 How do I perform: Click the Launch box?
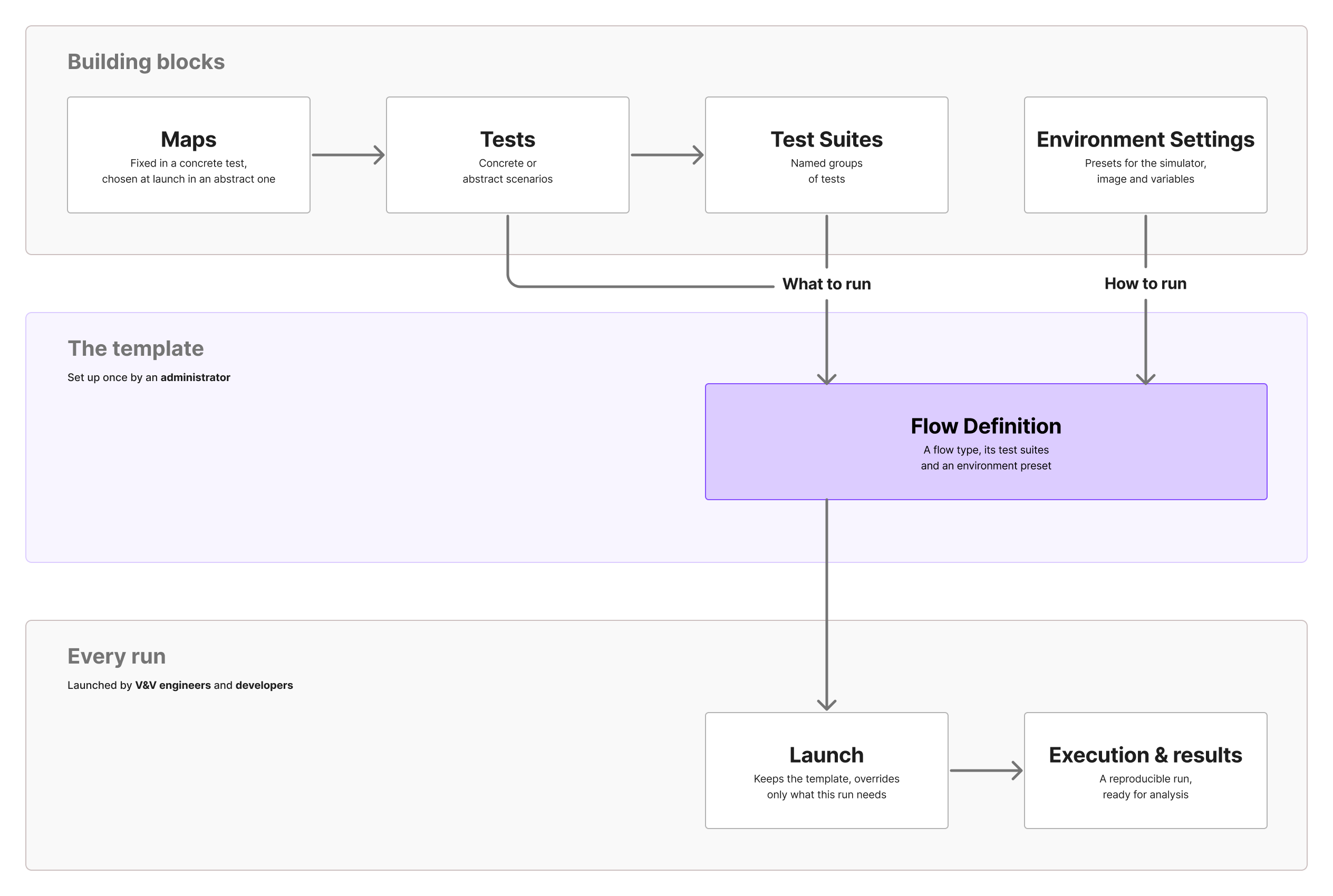click(827, 770)
